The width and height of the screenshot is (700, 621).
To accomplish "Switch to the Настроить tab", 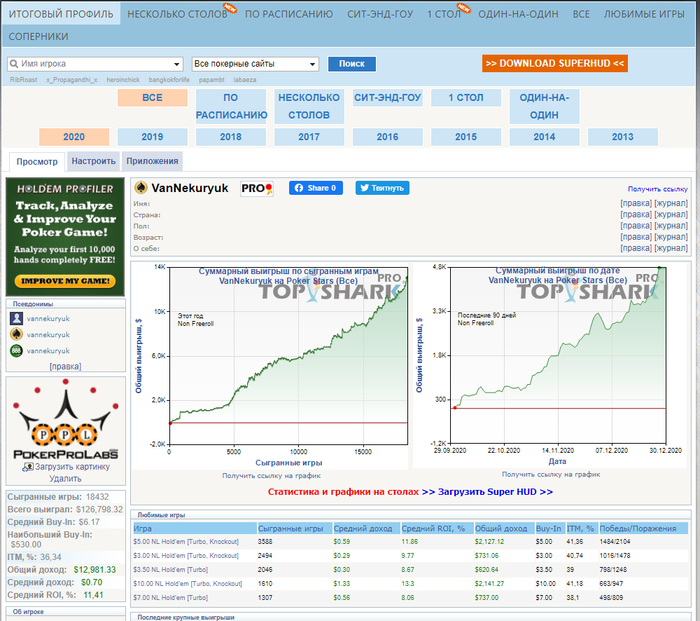I will click(93, 161).
